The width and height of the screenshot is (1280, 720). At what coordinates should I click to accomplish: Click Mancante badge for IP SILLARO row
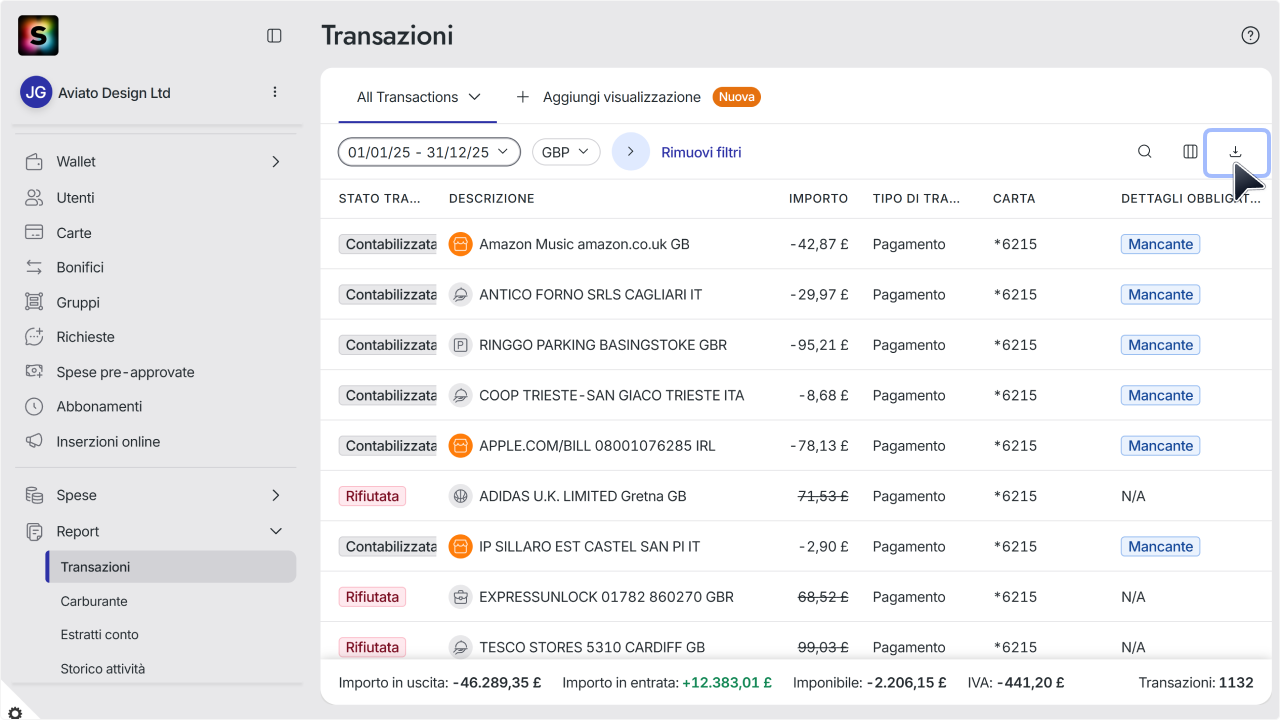point(1160,546)
